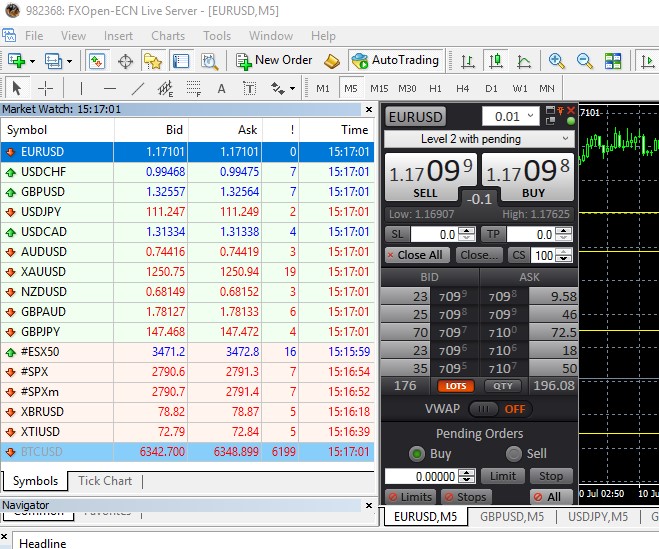Toggle the VWAP switch

[x=484, y=408]
